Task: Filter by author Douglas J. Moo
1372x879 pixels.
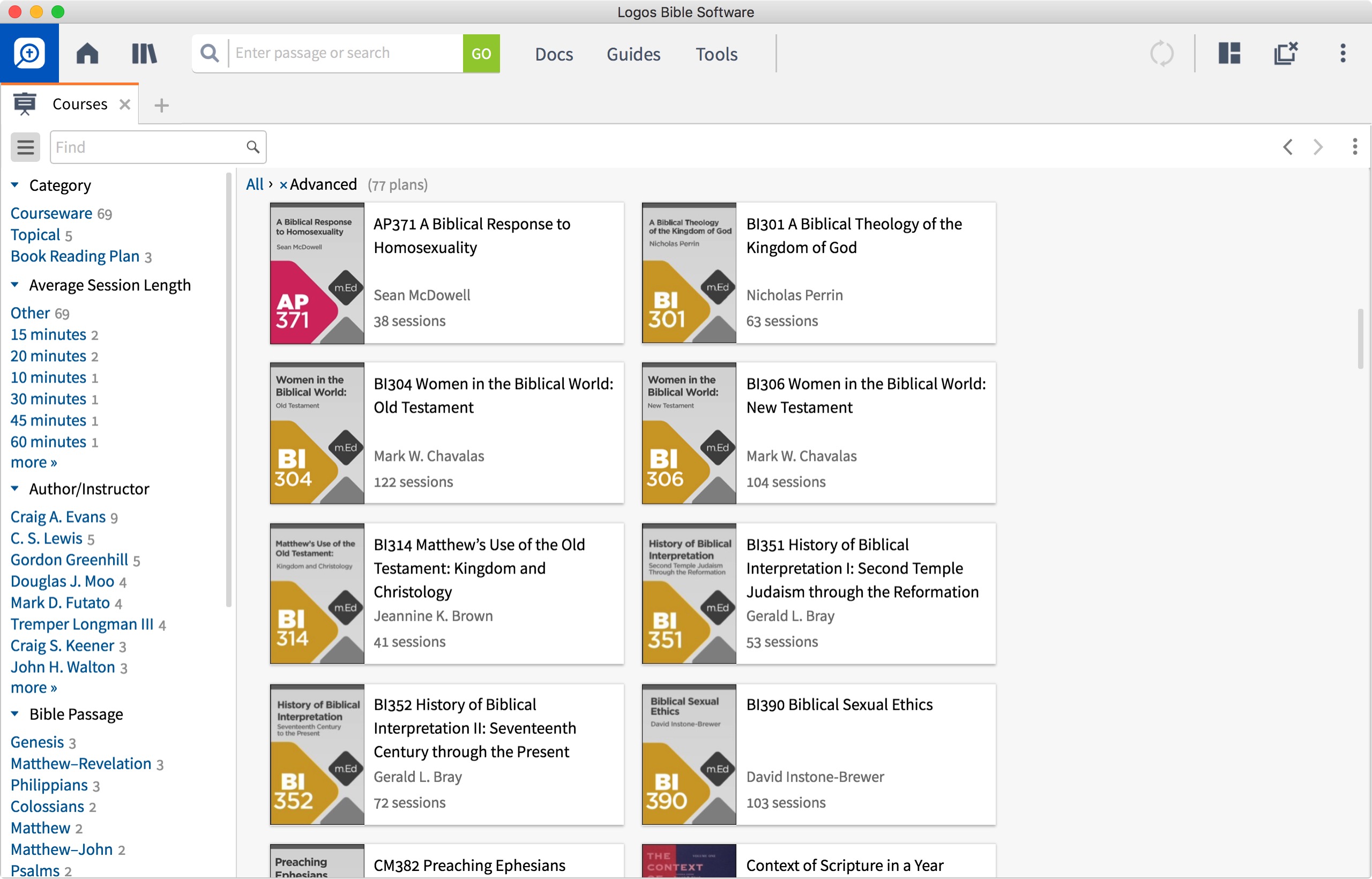Action: point(62,582)
